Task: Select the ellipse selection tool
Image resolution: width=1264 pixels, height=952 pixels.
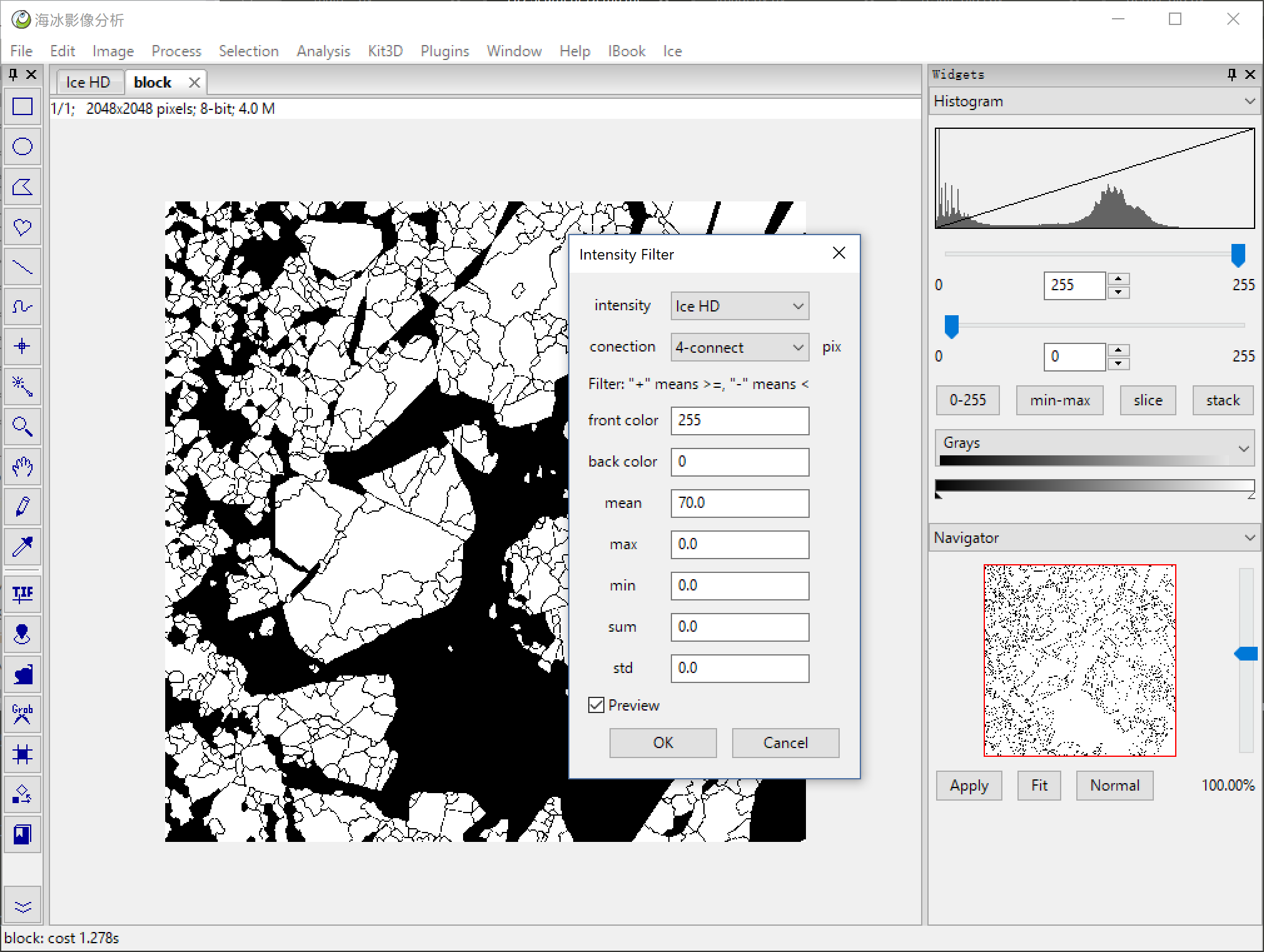Action: [23, 147]
